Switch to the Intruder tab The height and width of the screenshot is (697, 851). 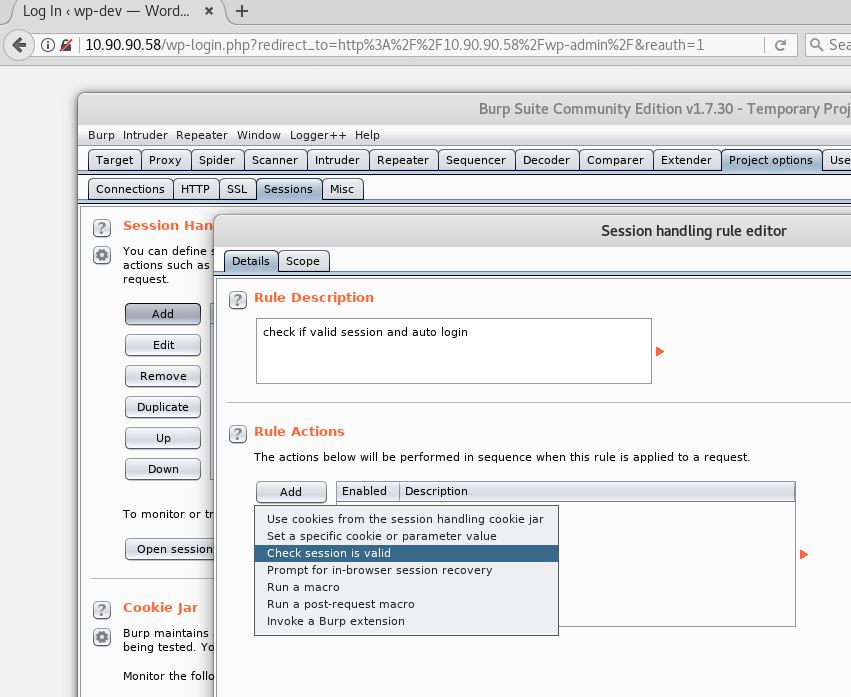coord(337,160)
